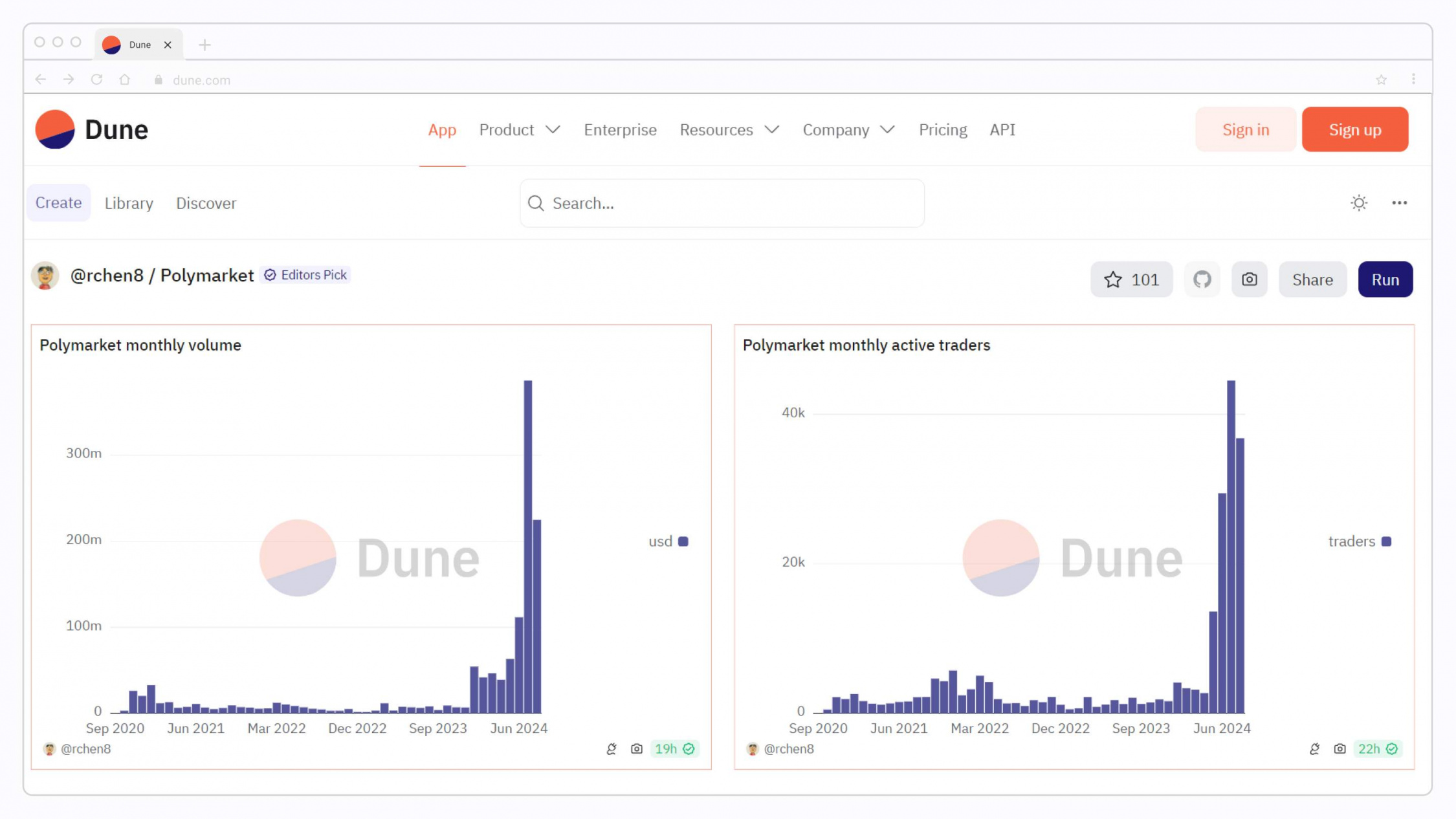Focus the Search input field
Viewport: 1456px width, 819px height.
tap(722, 203)
